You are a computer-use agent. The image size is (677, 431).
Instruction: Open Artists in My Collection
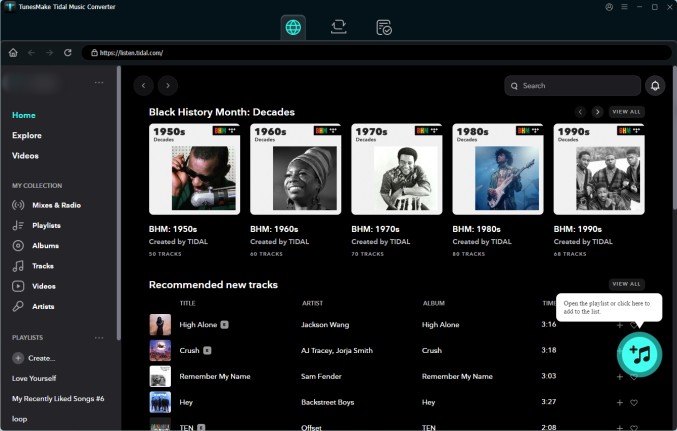pos(33,306)
